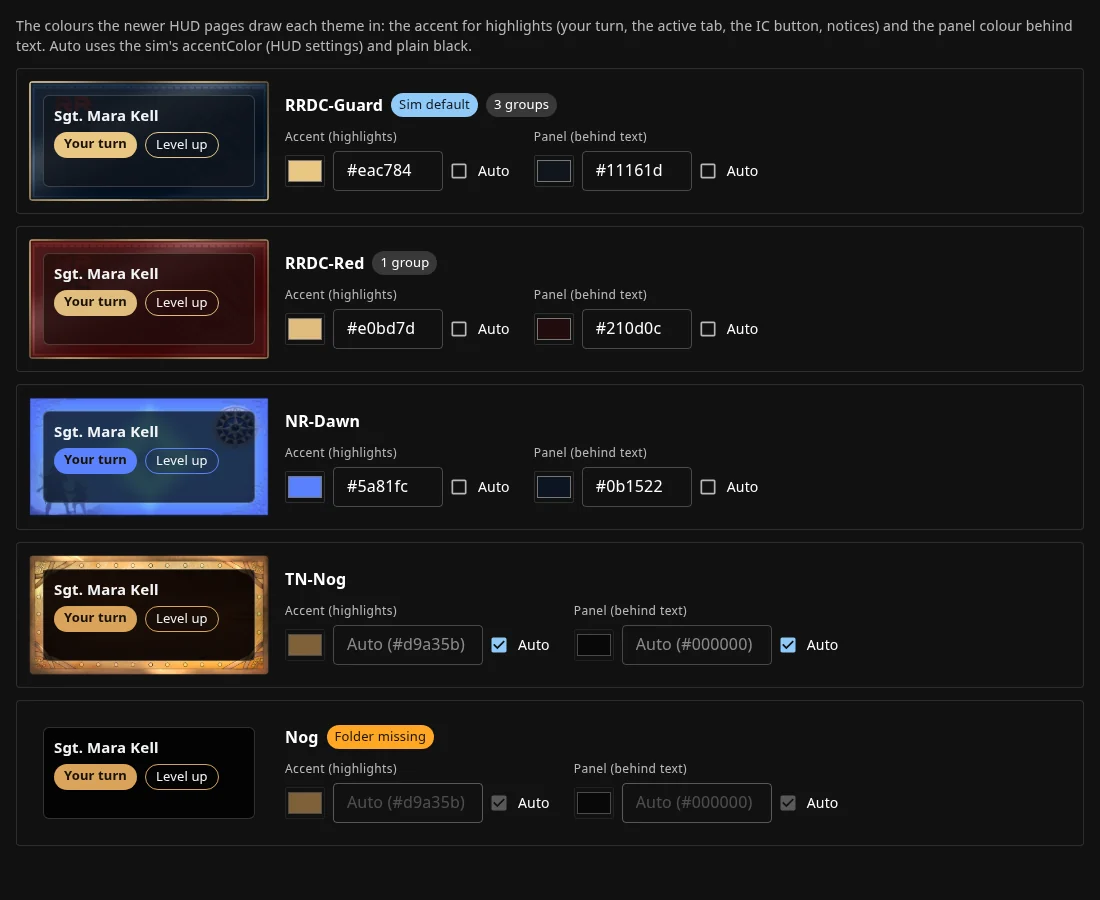Click the 3 groups badge
The height and width of the screenshot is (900, 1100).
tap(521, 105)
